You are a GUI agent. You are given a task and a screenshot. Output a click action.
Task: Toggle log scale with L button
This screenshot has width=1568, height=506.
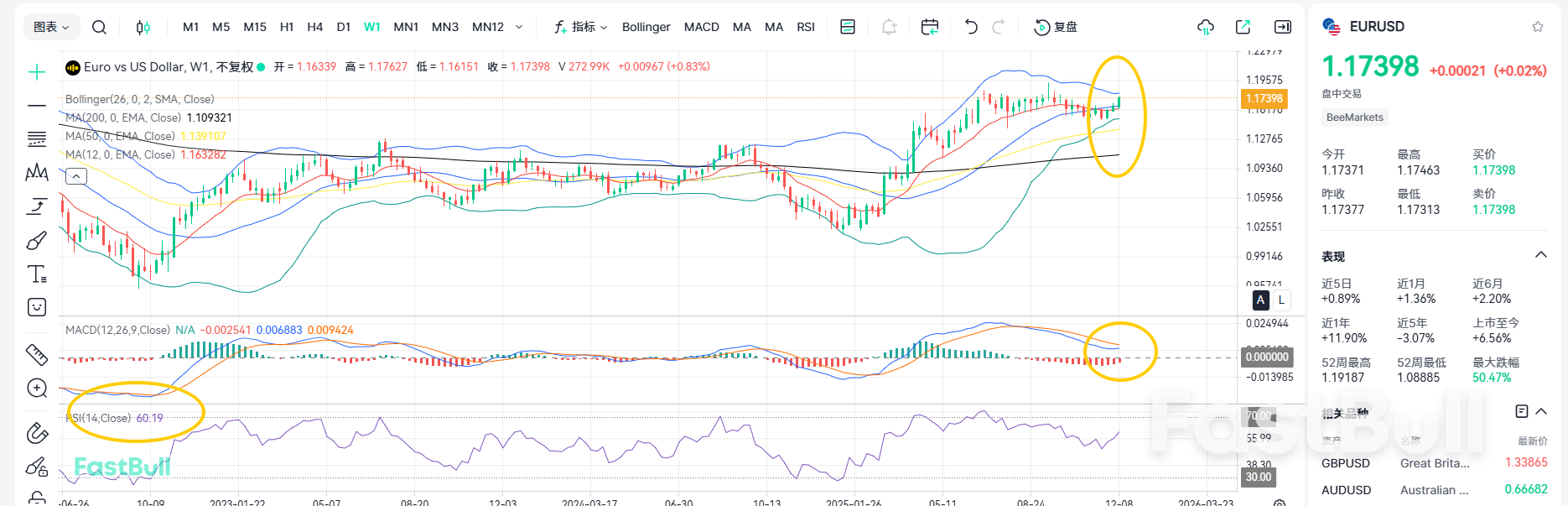tap(1281, 300)
